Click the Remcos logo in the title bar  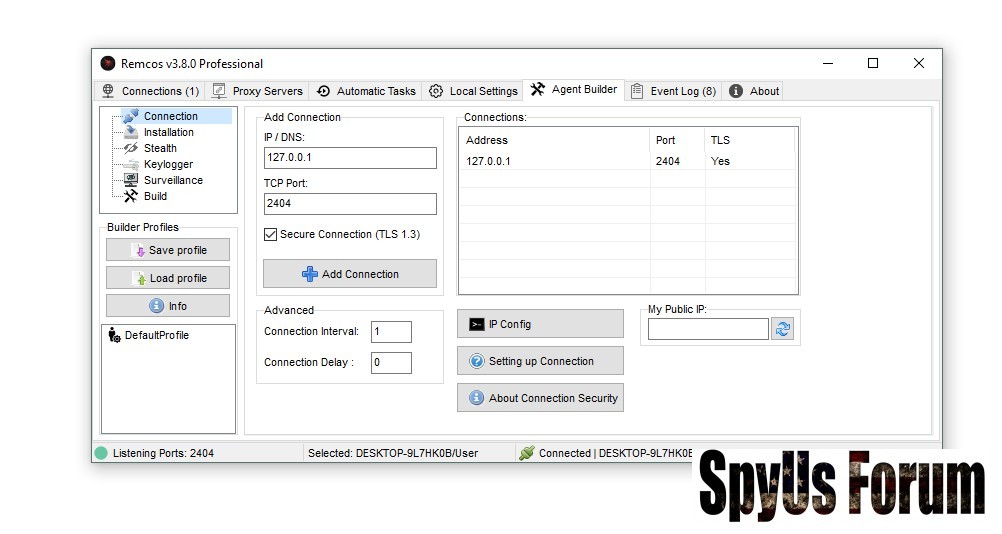(x=108, y=64)
